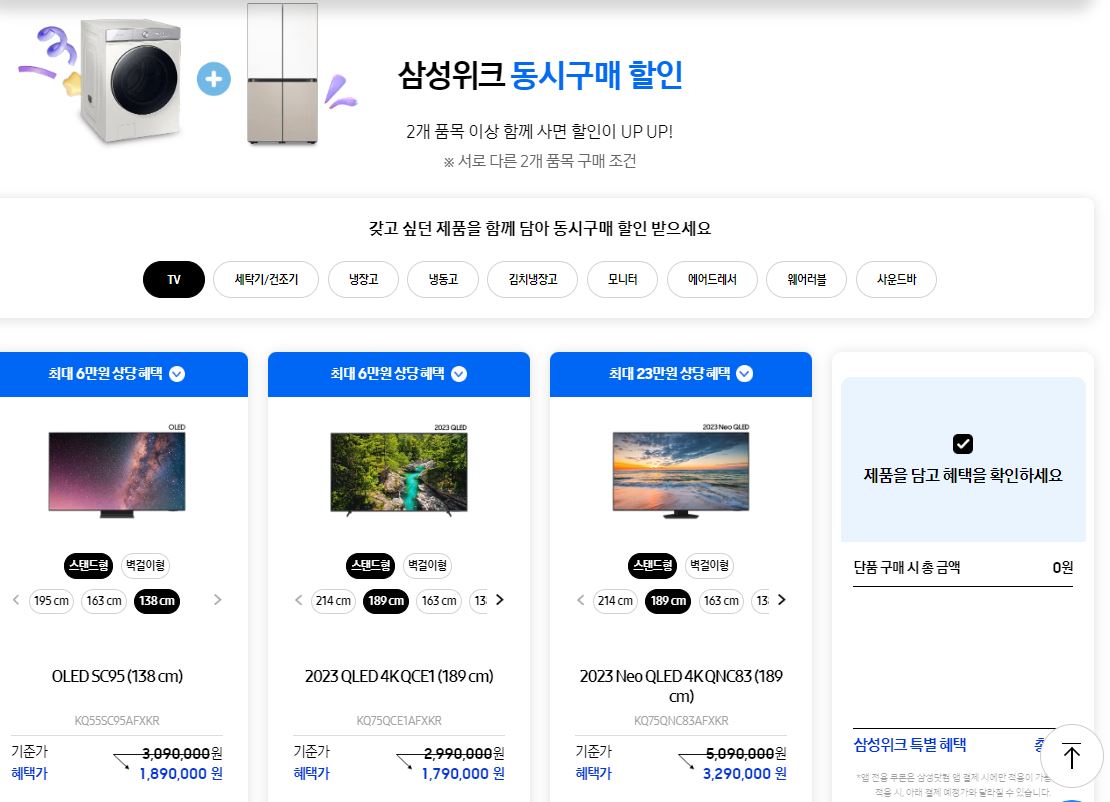
Task: Expand 최대 23만원 benefit chevron on QNC83
Action: [745, 374]
